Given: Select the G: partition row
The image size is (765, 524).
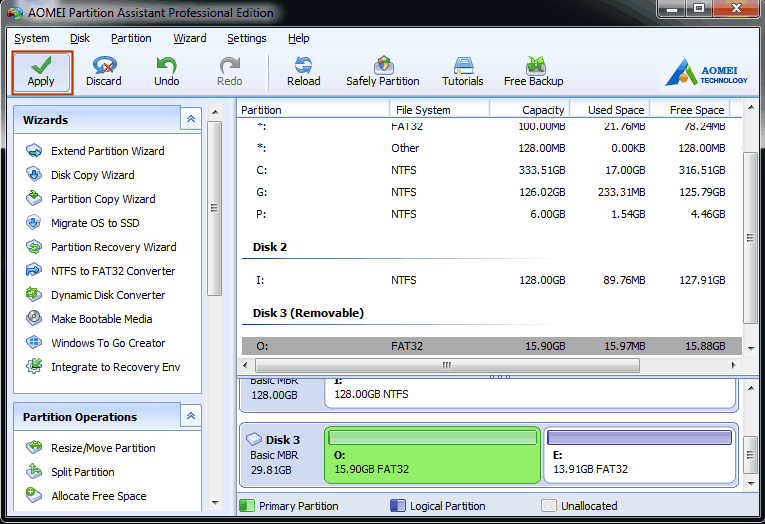Looking at the screenshot, I should tap(491, 192).
